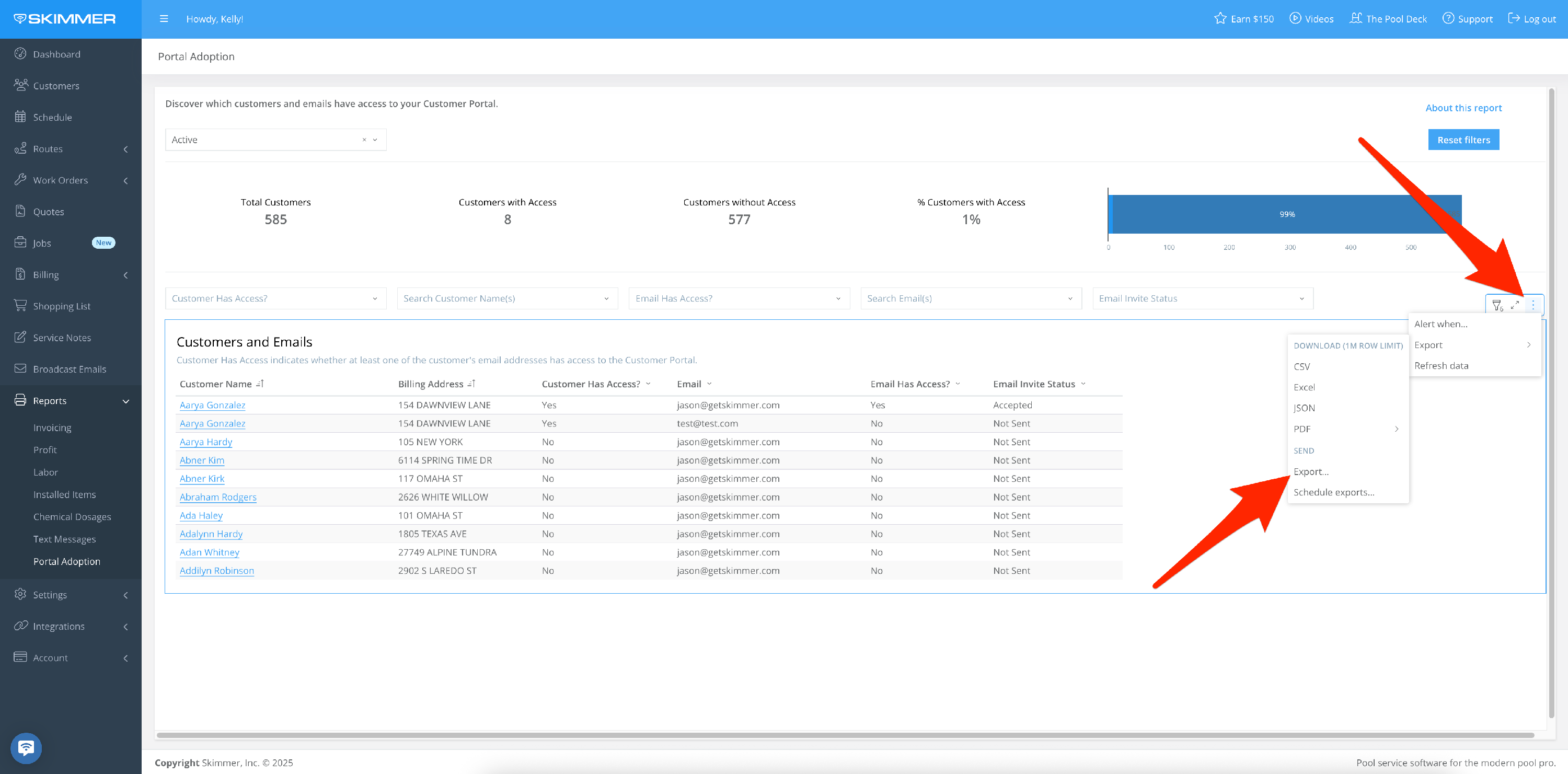Open the About this report link

[1463, 108]
